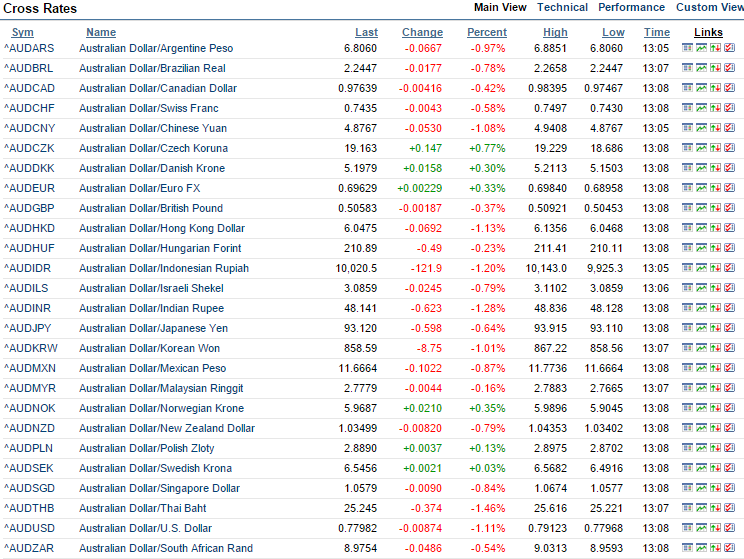Click the checklist icon for AUDMXN row
This screenshot has width=744, height=559.
pyautogui.click(x=730, y=368)
